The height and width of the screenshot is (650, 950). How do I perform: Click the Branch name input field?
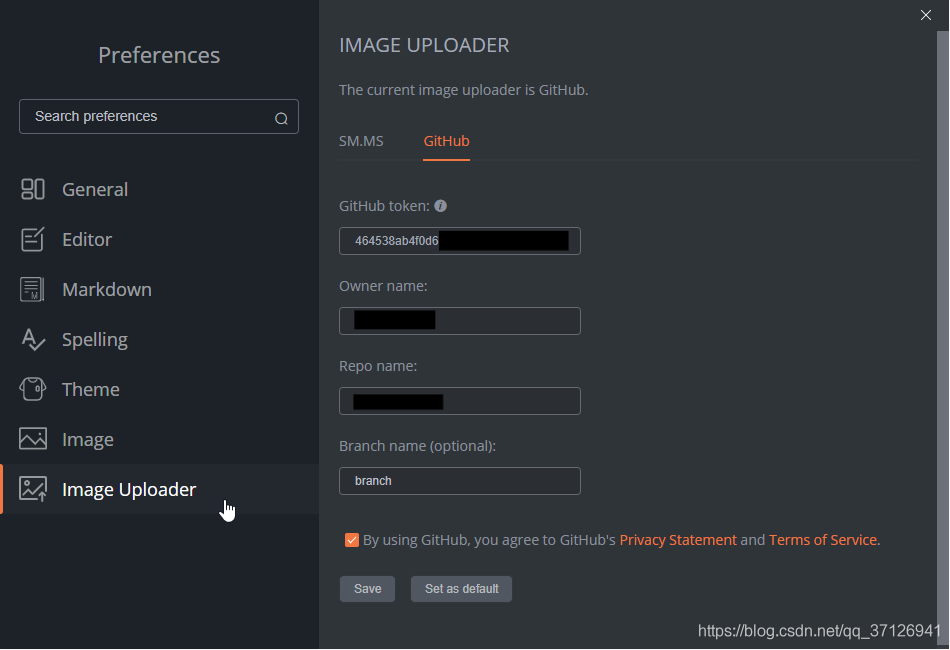460,481
